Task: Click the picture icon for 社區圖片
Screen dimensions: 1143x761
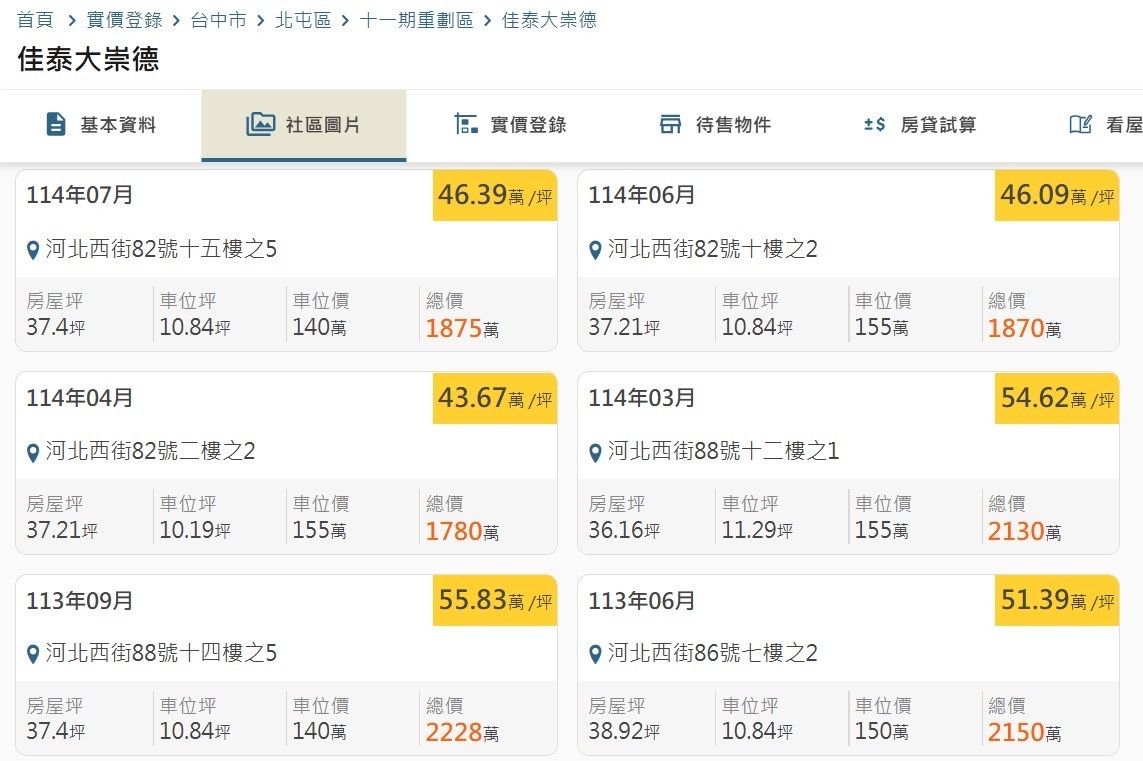Action: click(260, 125)
